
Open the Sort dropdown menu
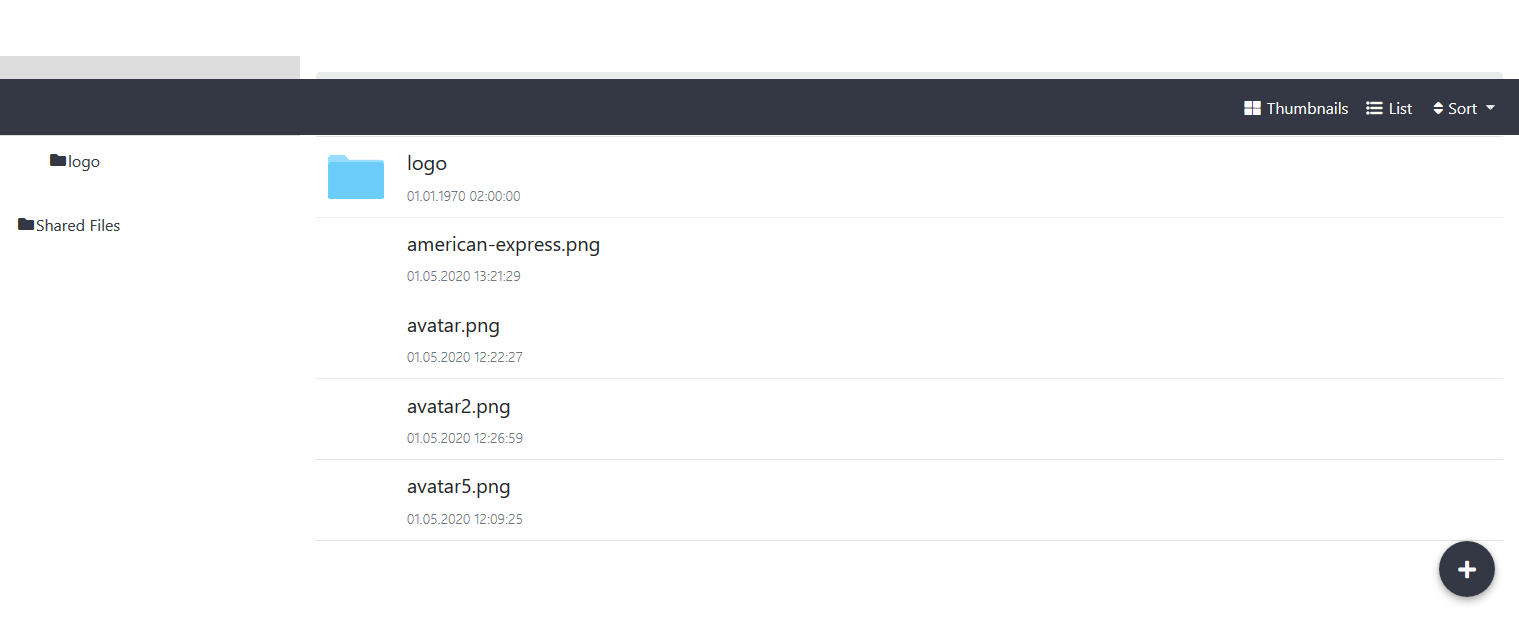coord(1463,107)
